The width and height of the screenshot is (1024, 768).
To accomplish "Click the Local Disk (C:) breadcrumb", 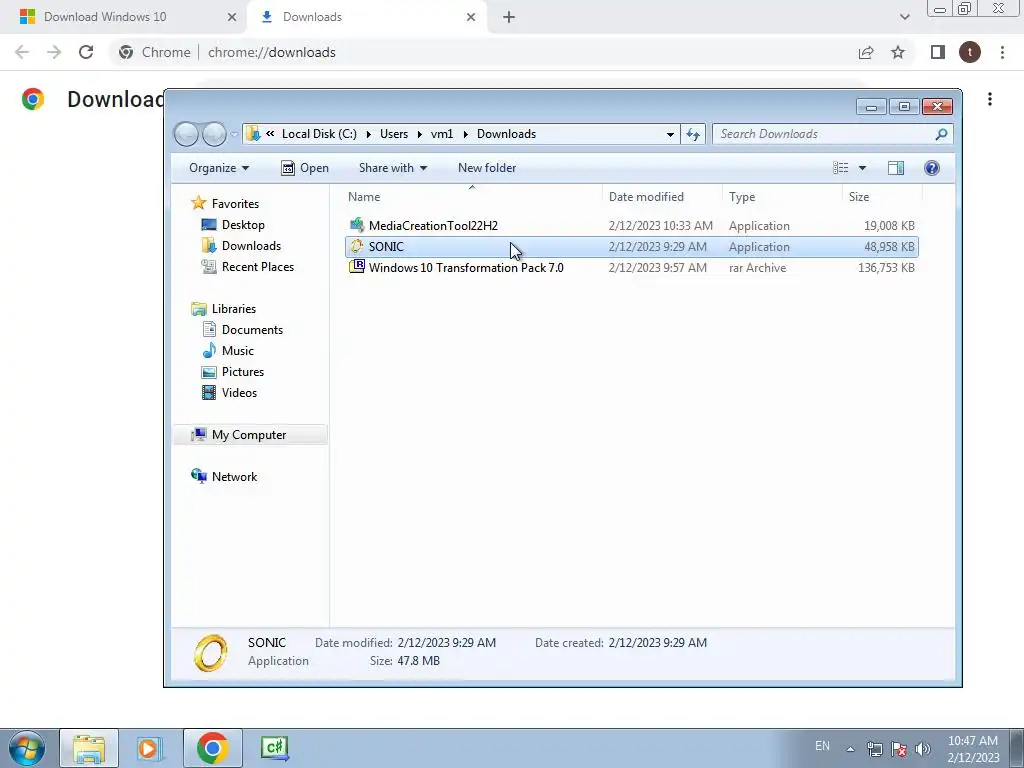I will [319, 134].
